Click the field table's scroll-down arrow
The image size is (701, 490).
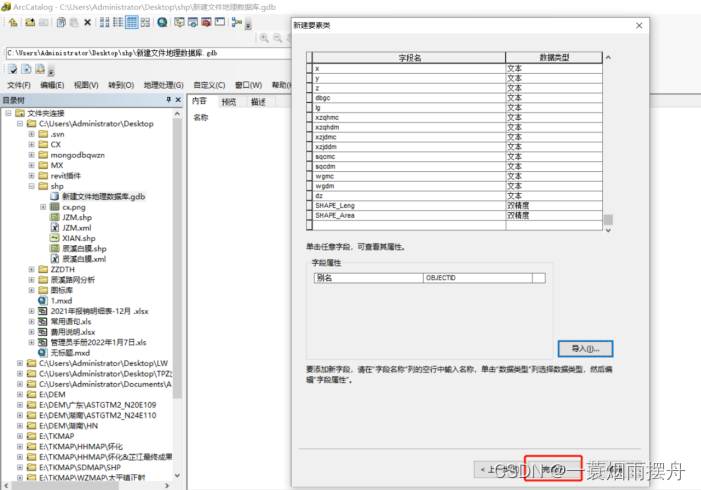click(x=608, y=230)
